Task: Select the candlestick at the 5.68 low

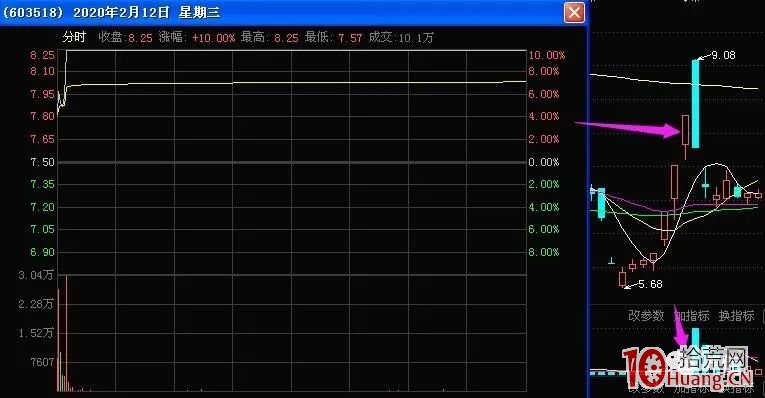Action: tap(623, 278)
